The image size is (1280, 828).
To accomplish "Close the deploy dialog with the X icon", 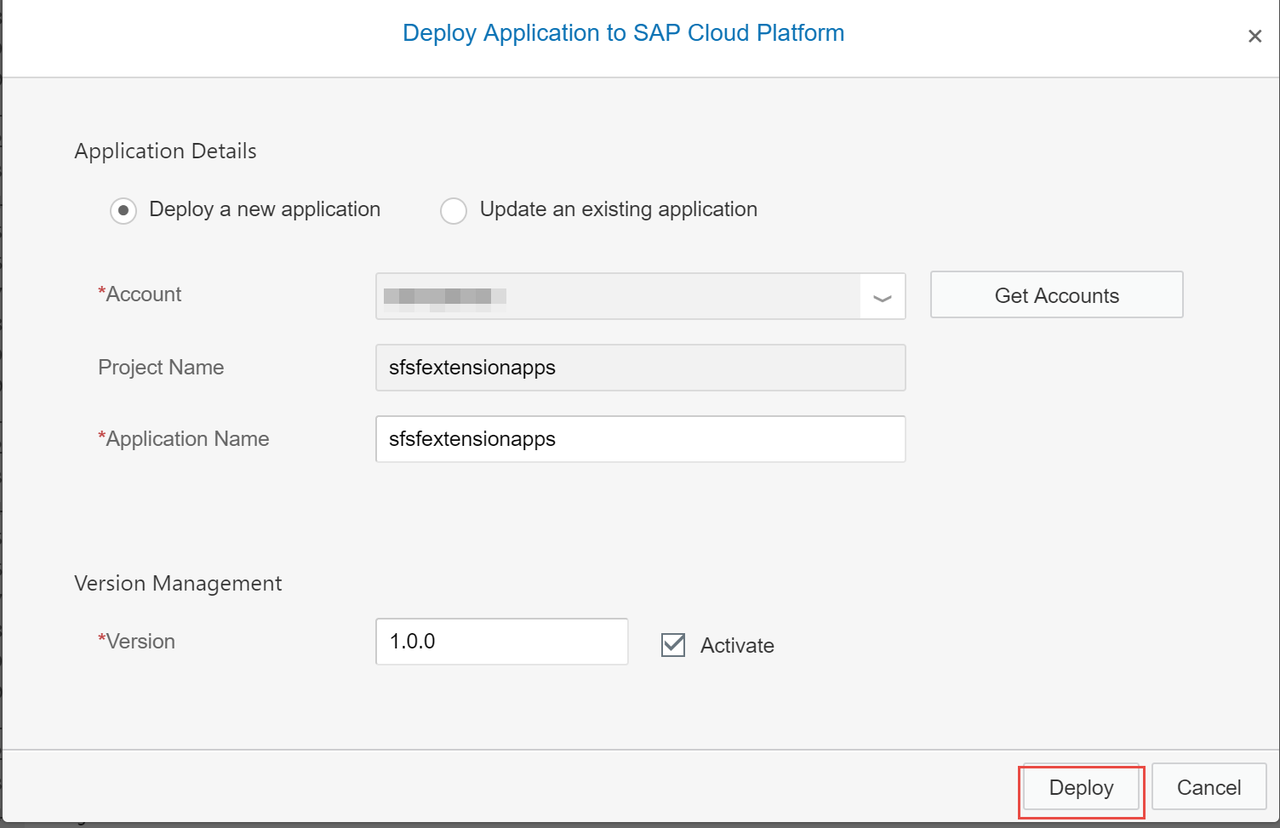I will coord(1254,37).
